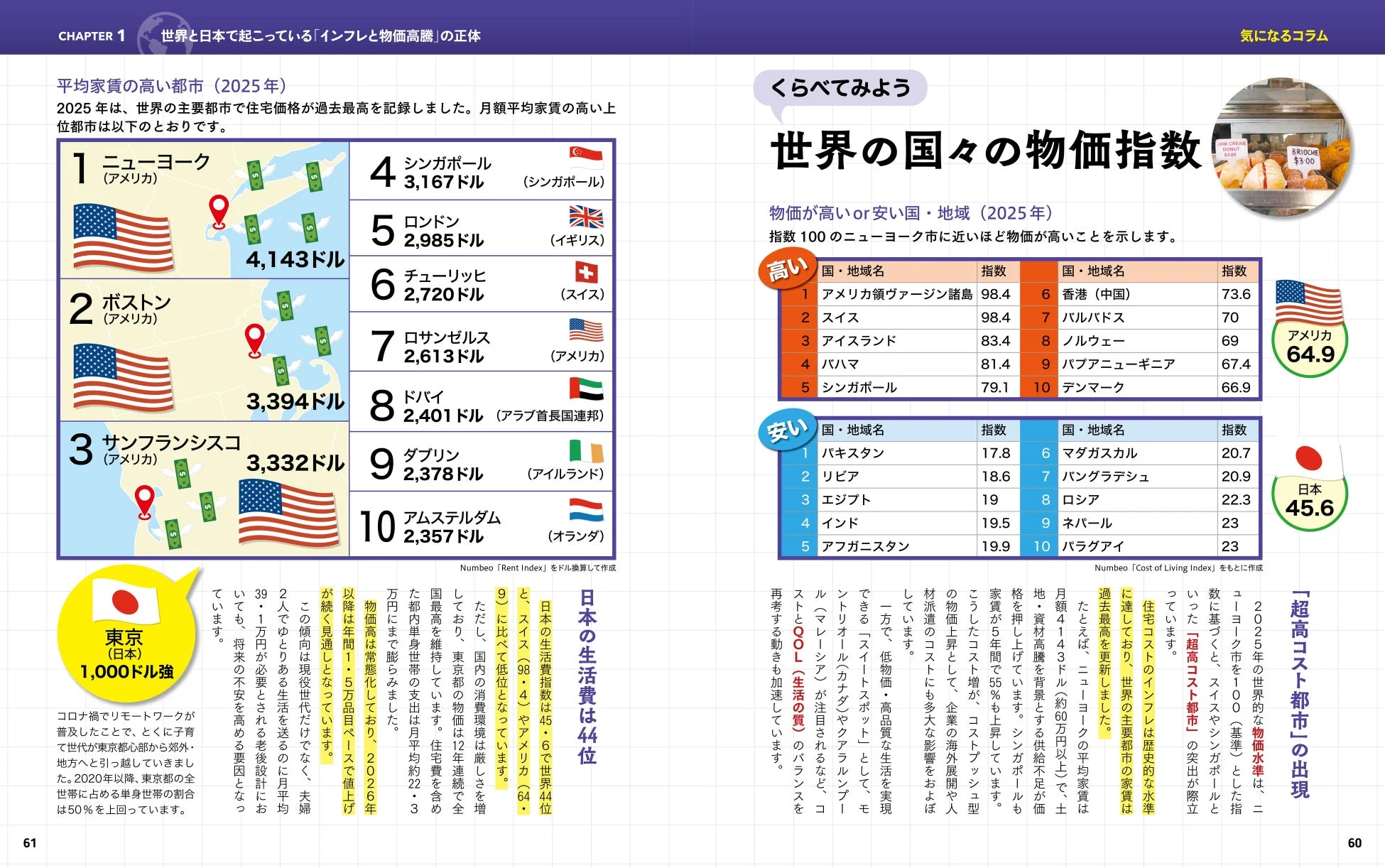Click the Irish flag beside ダブリン
This screenshot has width=1385, height=868.
(x=586, y=451)
